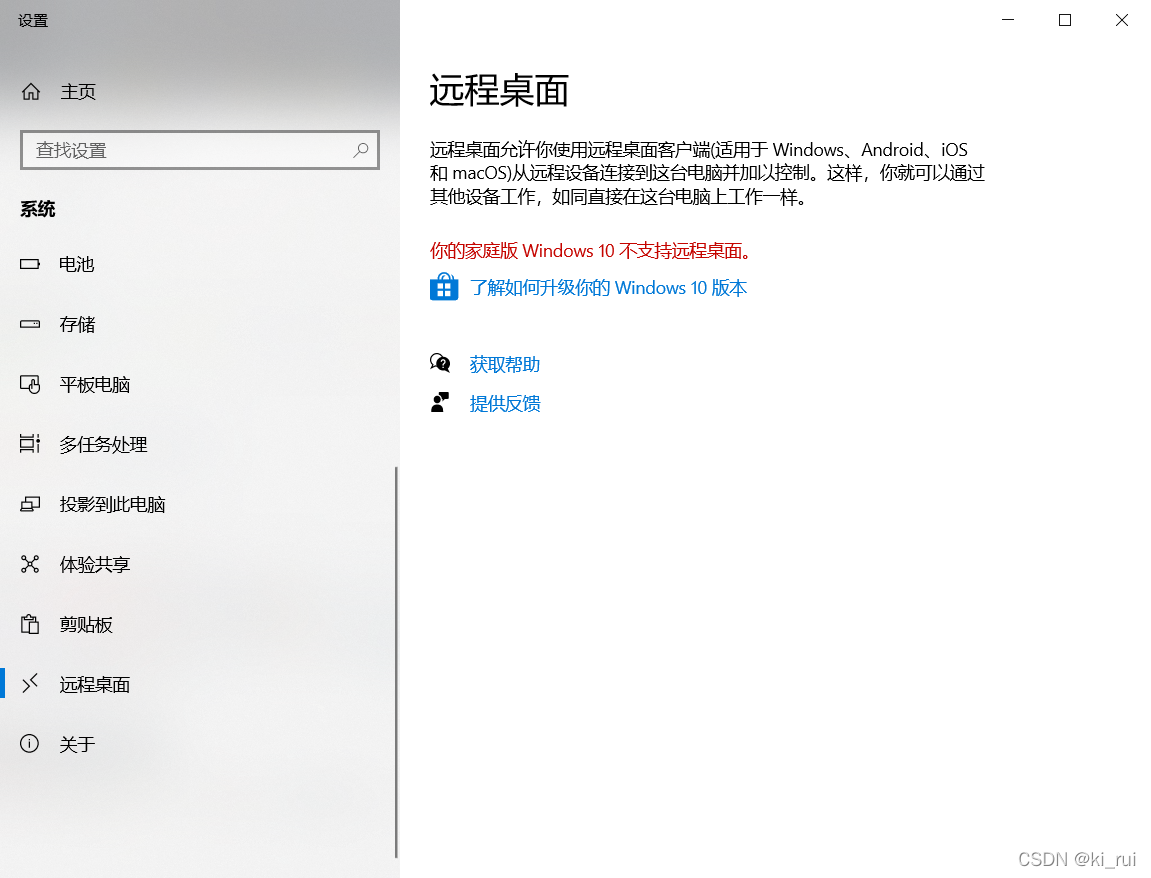
Task: Click the multitasking icon
Action: pyautogui.click(x=30, y=443)
